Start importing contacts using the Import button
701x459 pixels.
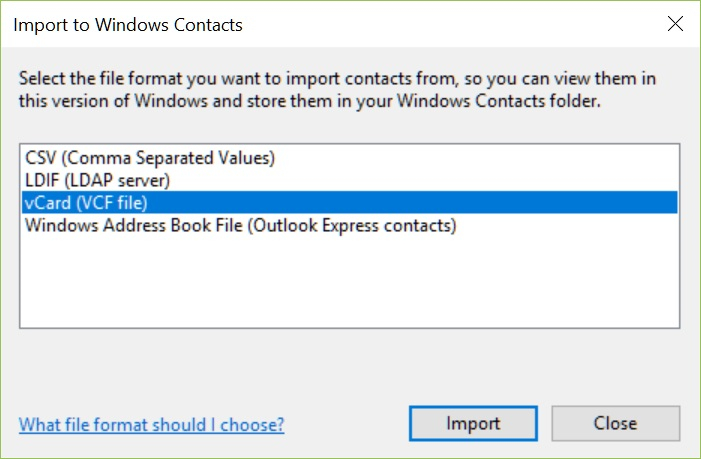473,423
